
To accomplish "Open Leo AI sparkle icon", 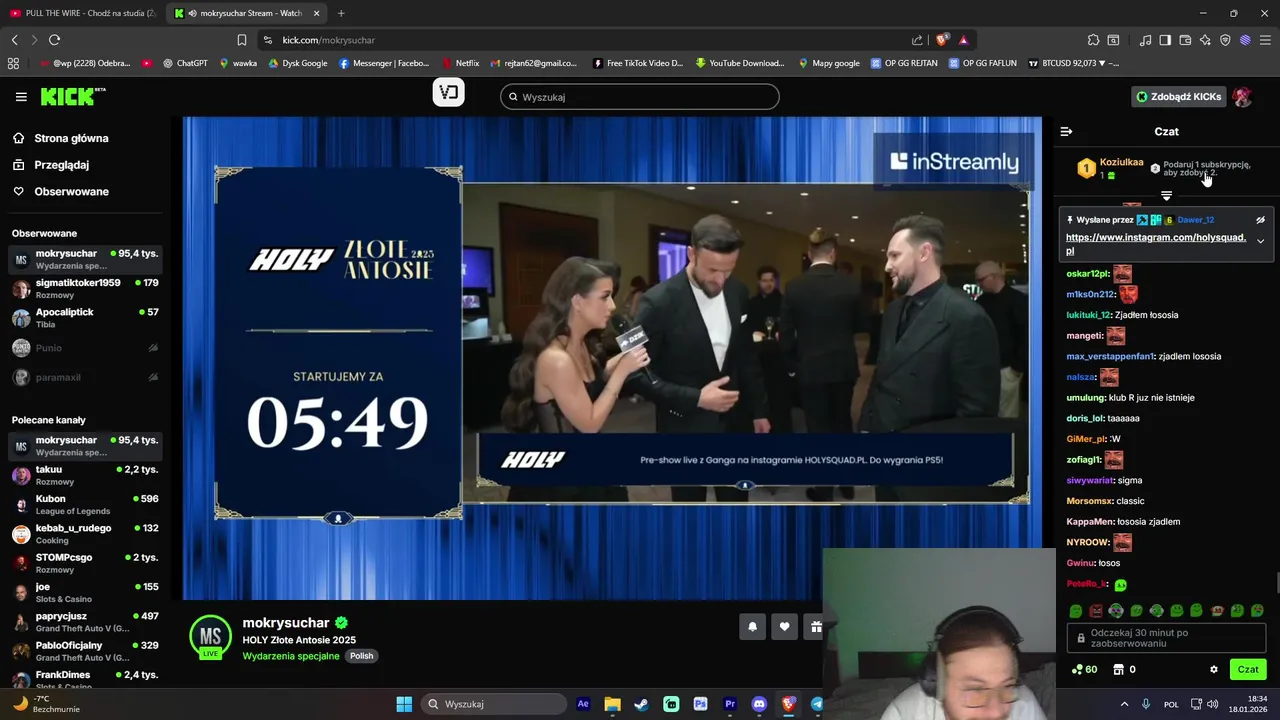I will tap(1205, 40).
